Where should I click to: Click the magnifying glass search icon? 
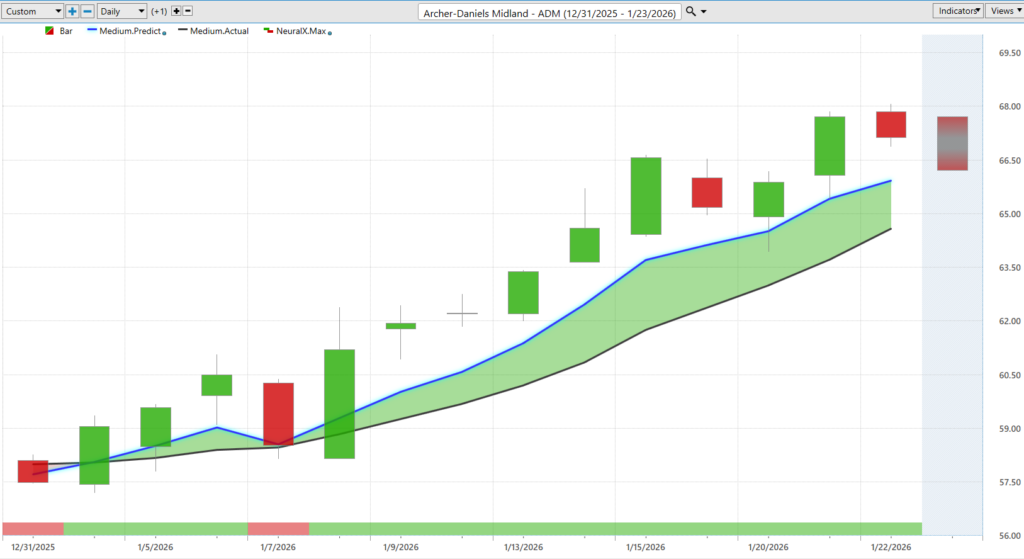coord(690,11)
